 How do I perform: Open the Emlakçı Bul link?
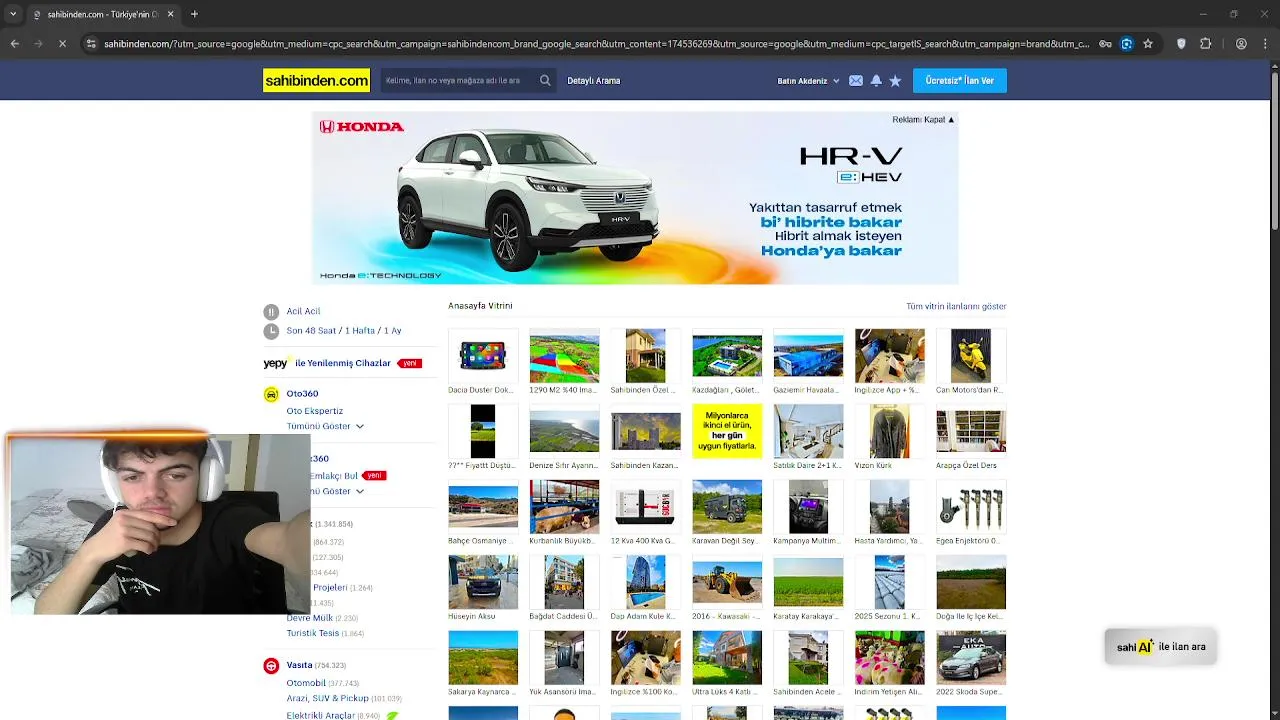click(334, 476)
